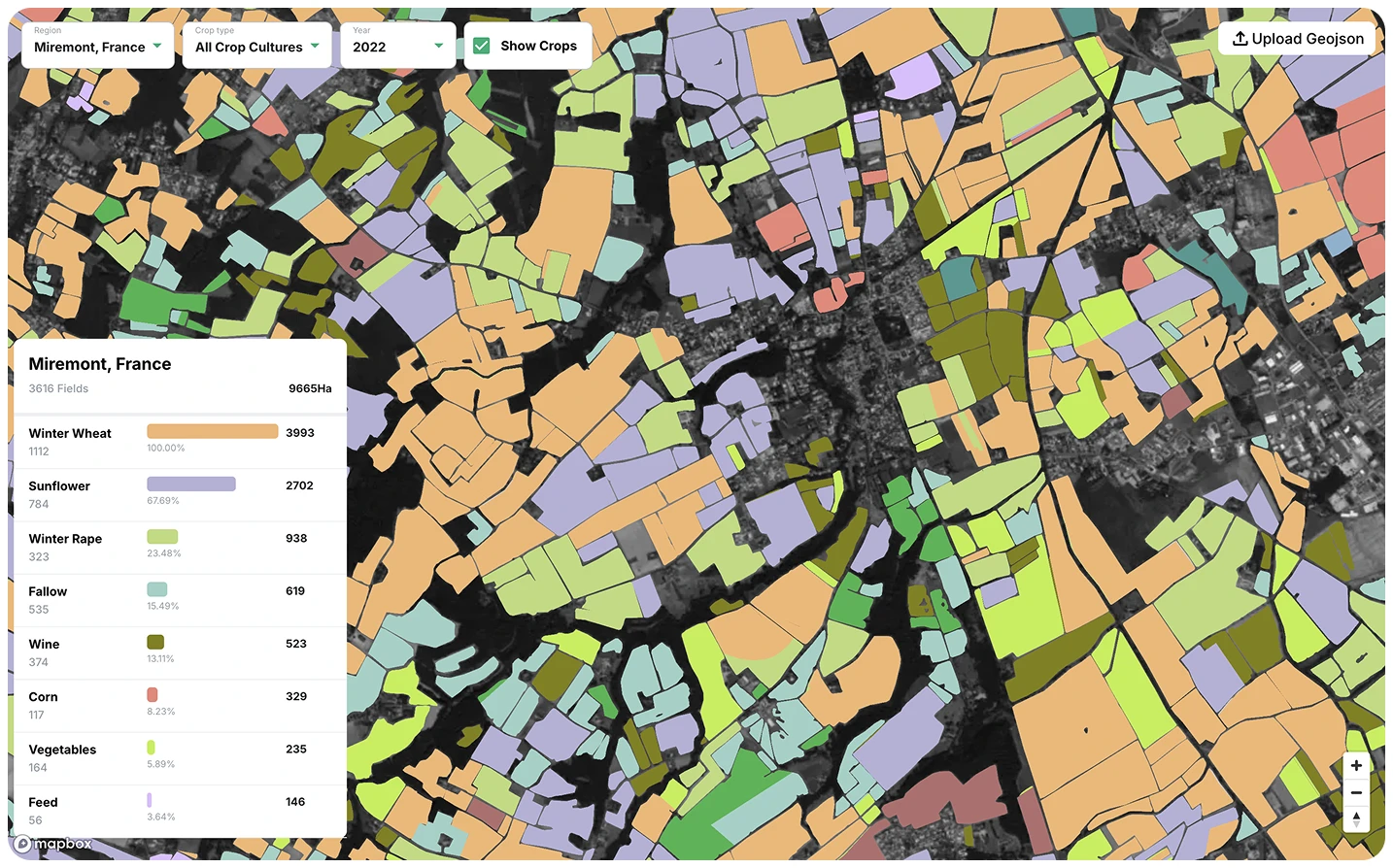Click the dropdown arrow beside Miremont, France
This screenshot has width=1393, height=868.
(157, 46)
